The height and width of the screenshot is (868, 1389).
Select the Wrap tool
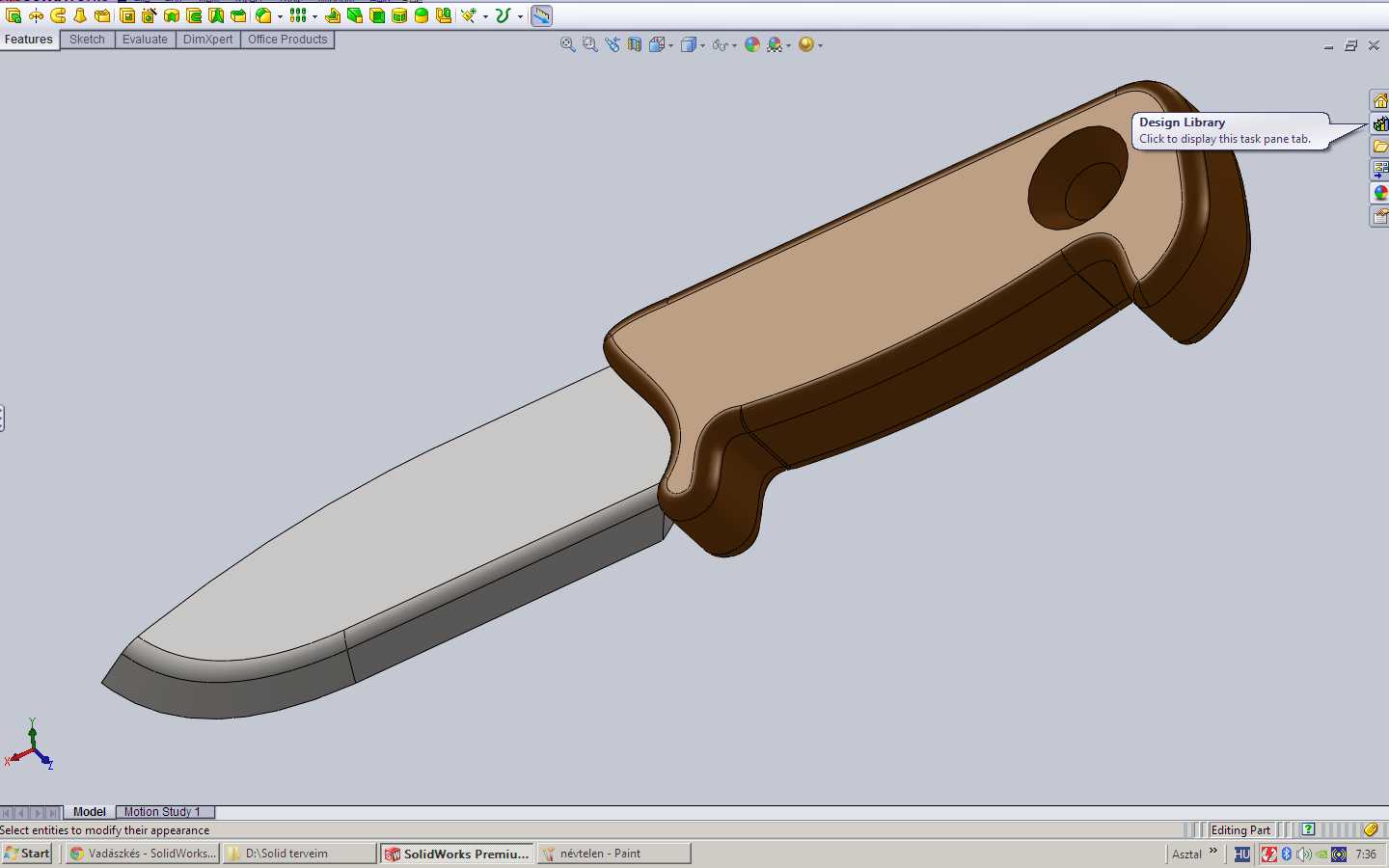pyautogui.click(x=399, y=15)
